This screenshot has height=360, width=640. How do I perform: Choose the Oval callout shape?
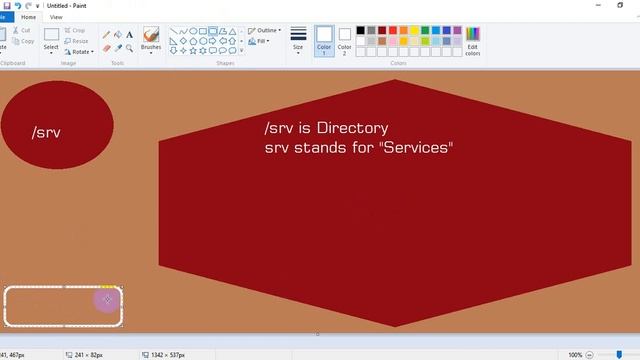click(222, 51)
